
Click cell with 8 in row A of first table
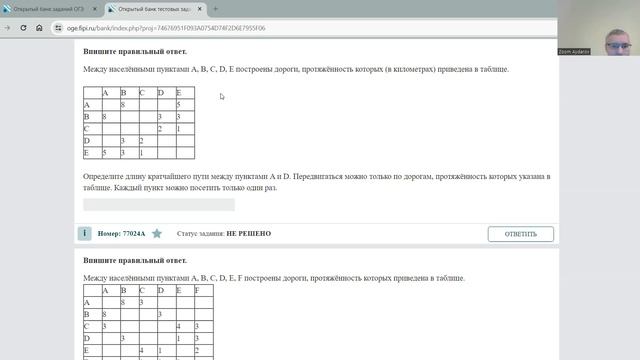pos(129,105)
